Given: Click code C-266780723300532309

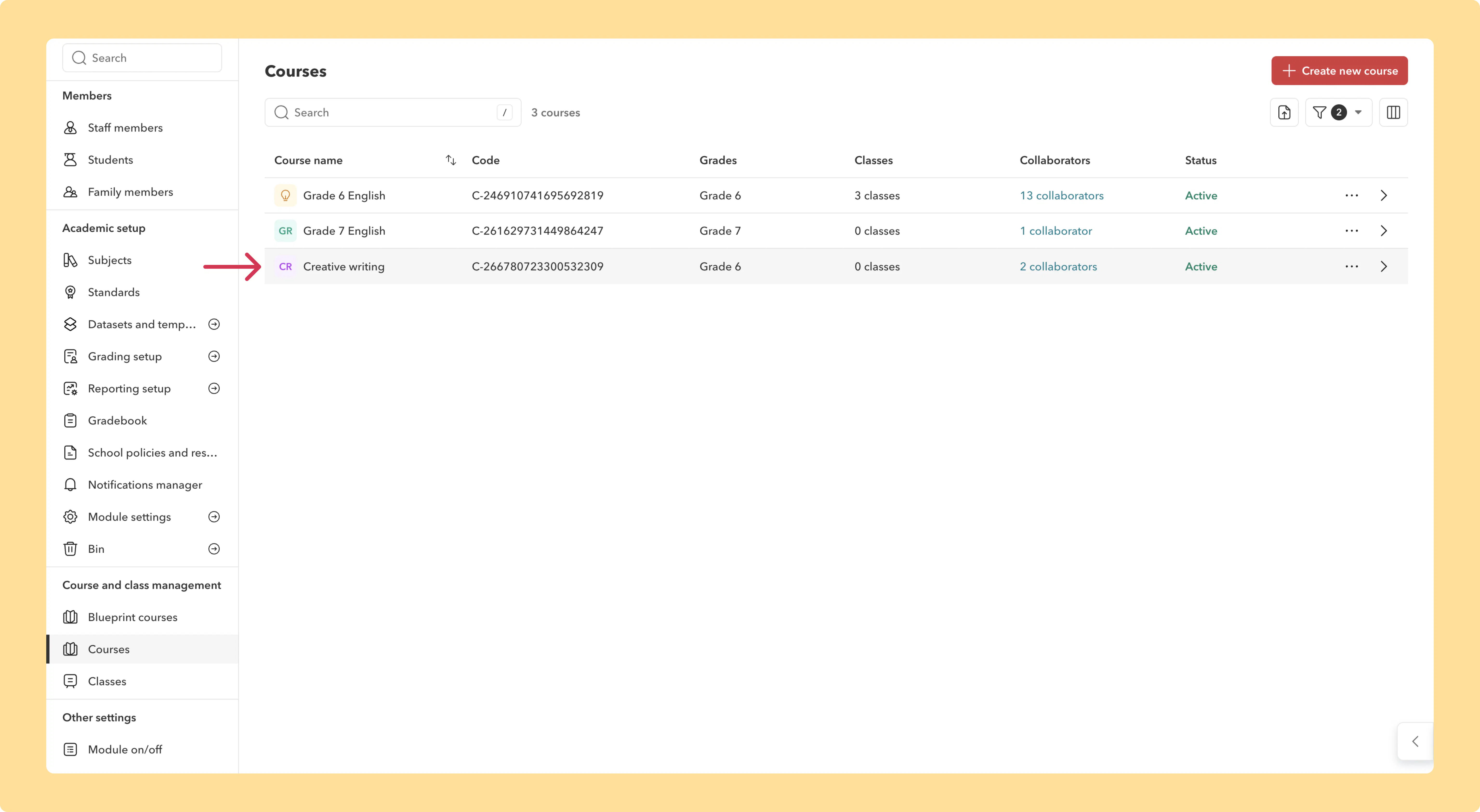Looking at the screenshot, I should tap(538, 267).
